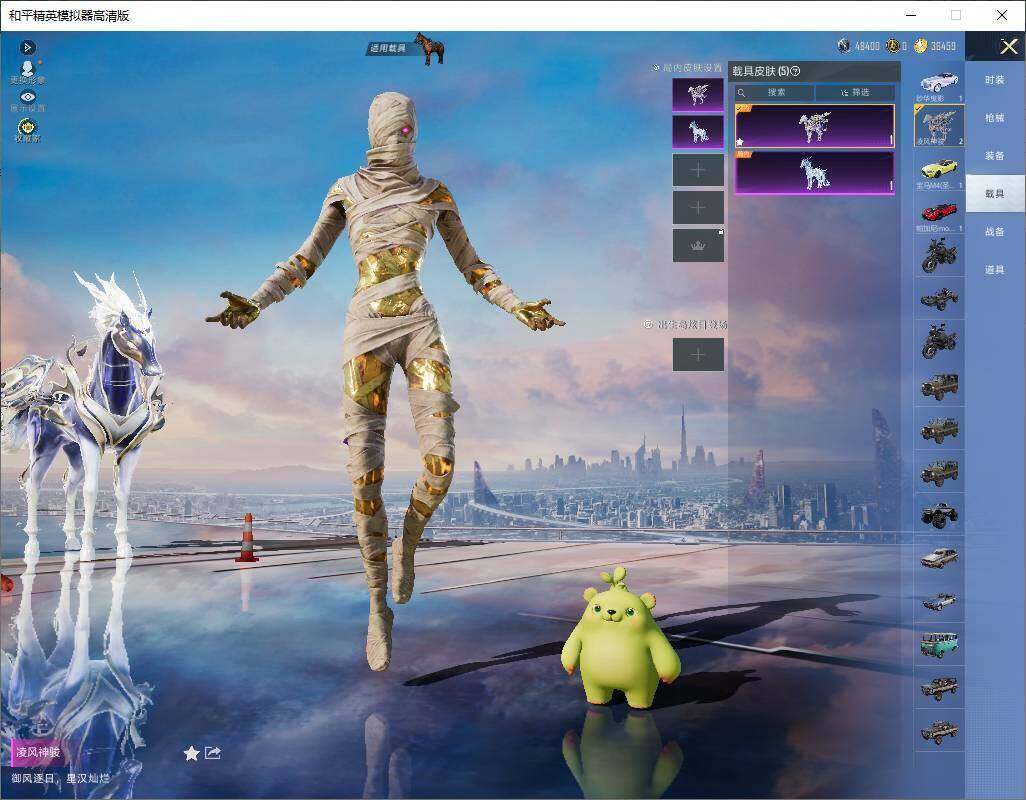Screen dimensions: 1026x800
Task: Open the 战备 tab
Action: click(995, 232)
